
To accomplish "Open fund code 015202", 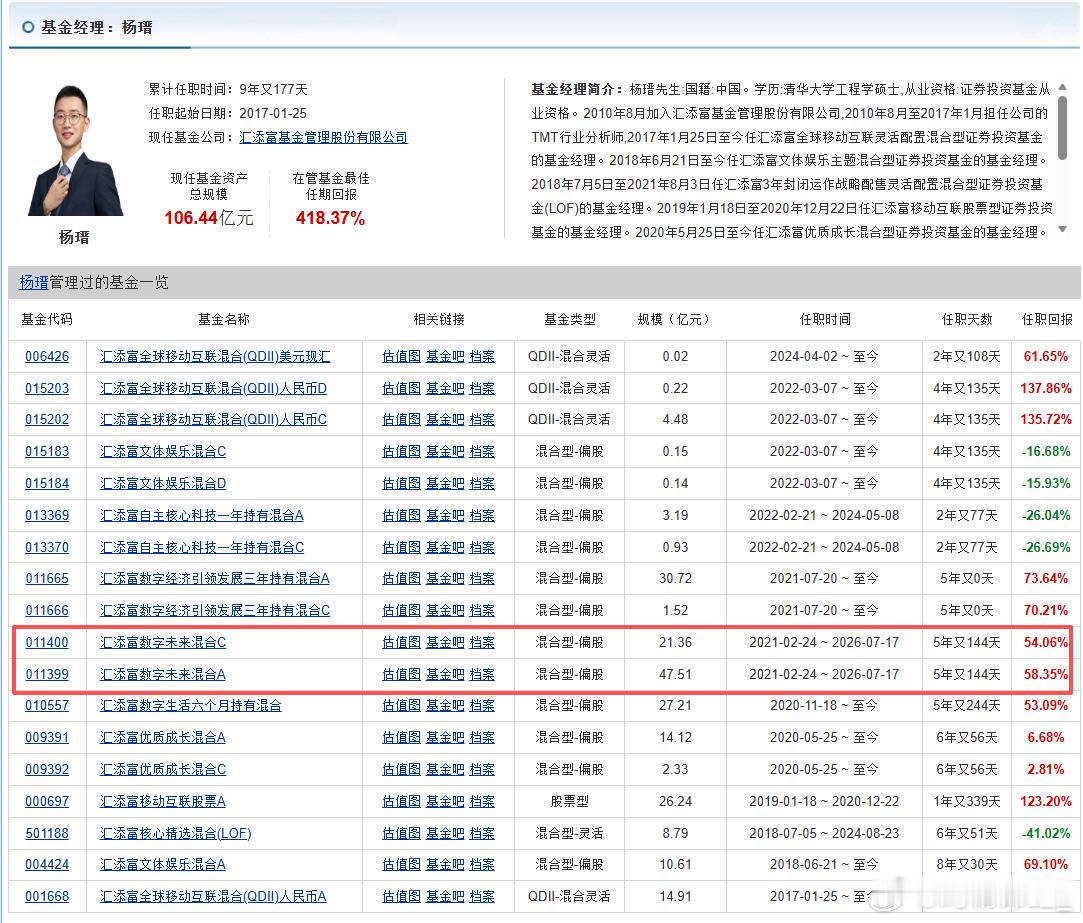I will point(47,419).
